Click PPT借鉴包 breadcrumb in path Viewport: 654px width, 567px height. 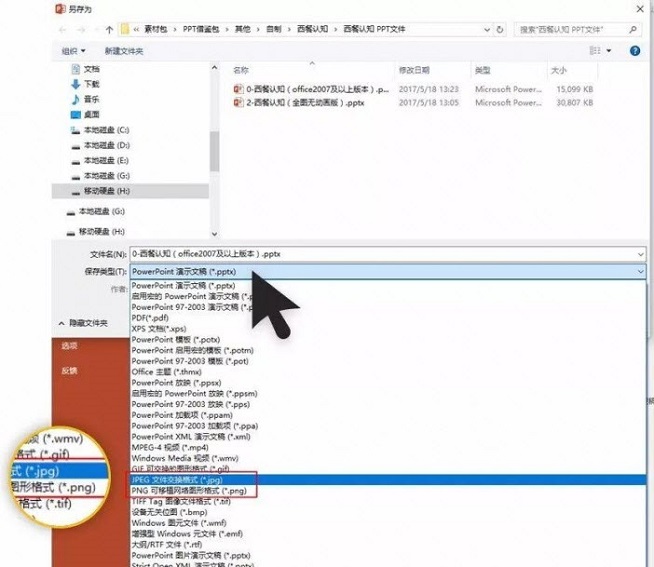pyautogui.click(x=201, y=29)
